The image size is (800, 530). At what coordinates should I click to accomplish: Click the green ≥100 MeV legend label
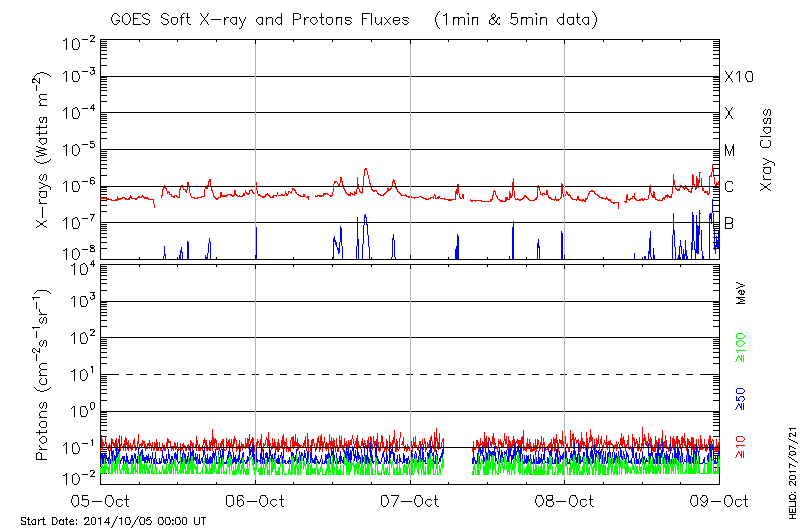pos(741,346)
